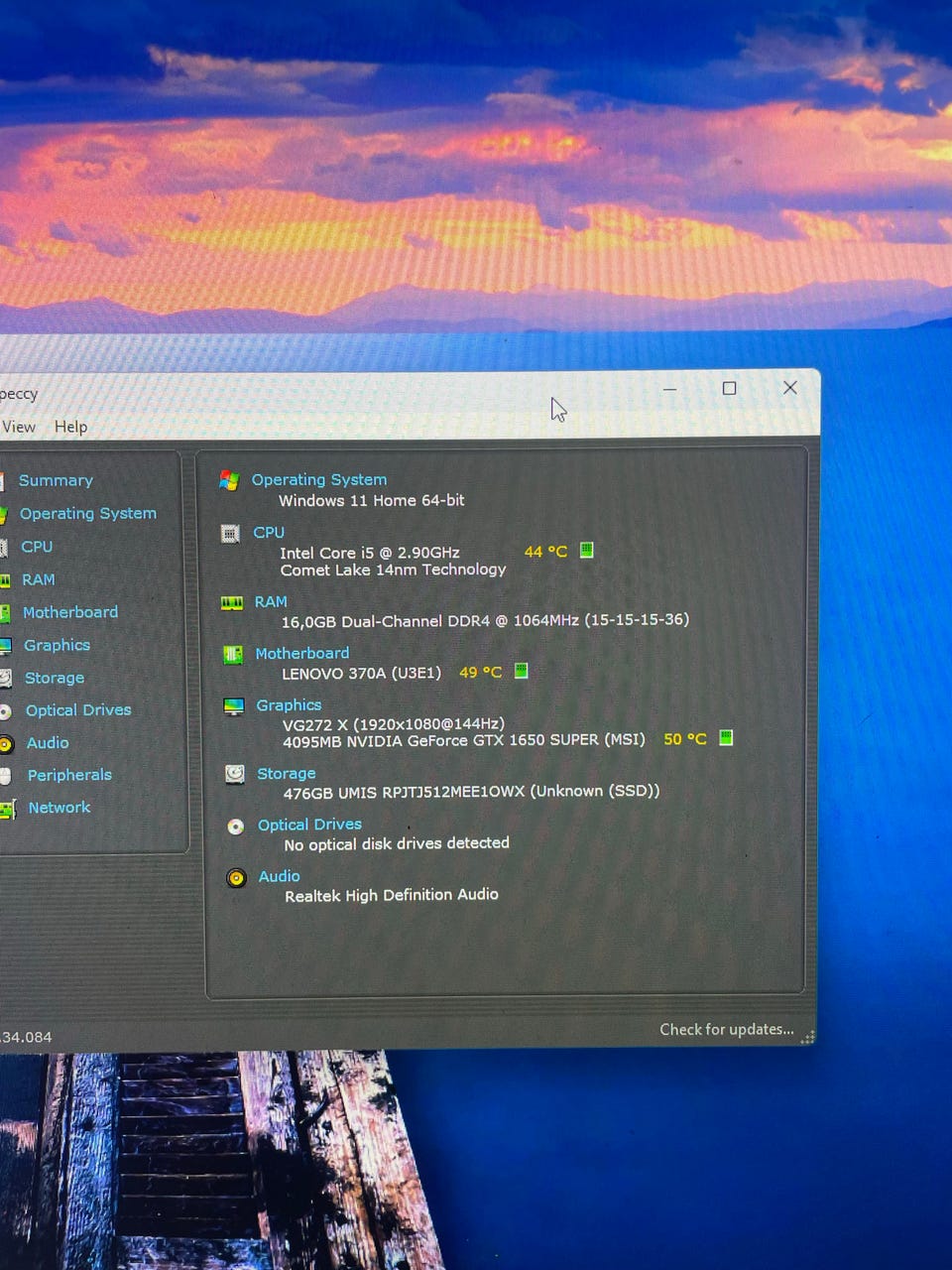Open the View menu
The width and height of the screenshot is (952, 1270).
click(x=19, y=427)
